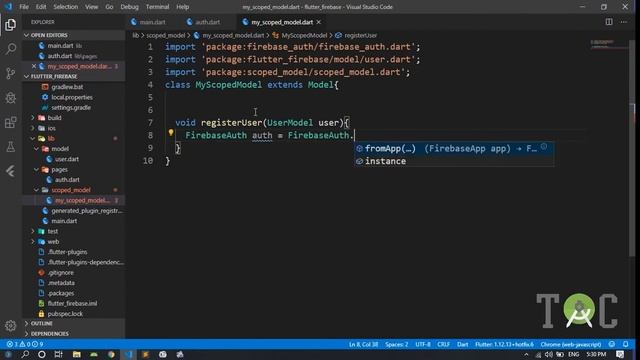
Task: Expand the Outline section
Action: [x=73, y=323]
